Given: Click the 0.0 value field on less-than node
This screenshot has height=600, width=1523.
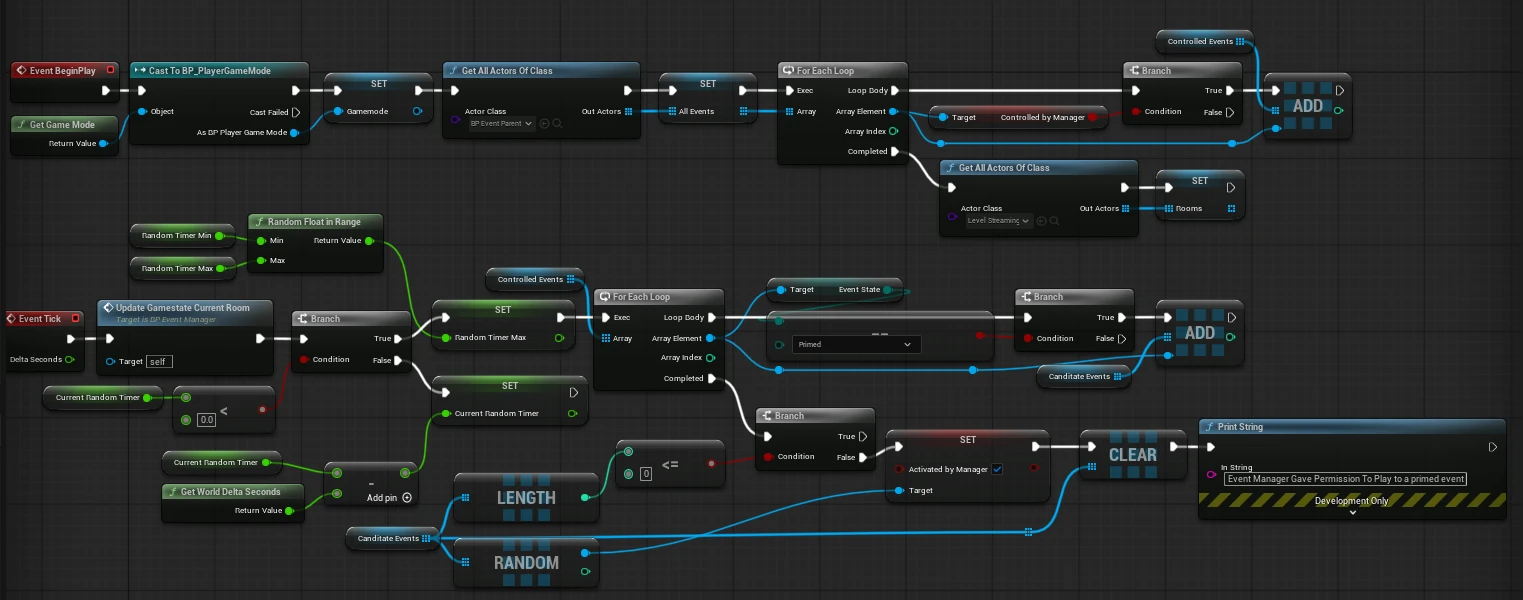Looking at the screenshot, I should [x=207, y=420].
